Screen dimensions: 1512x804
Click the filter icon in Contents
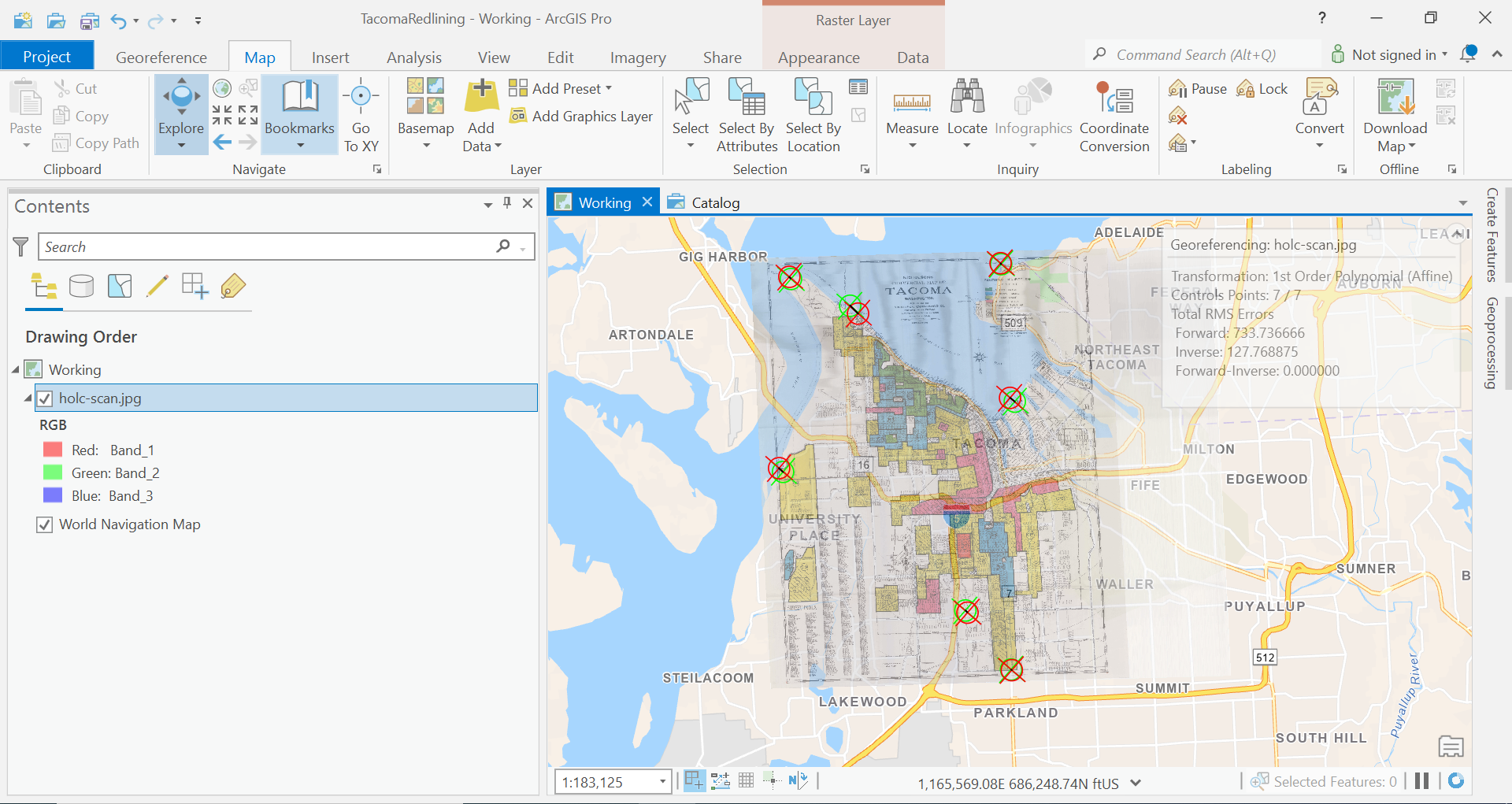click(x=21, y=246)
